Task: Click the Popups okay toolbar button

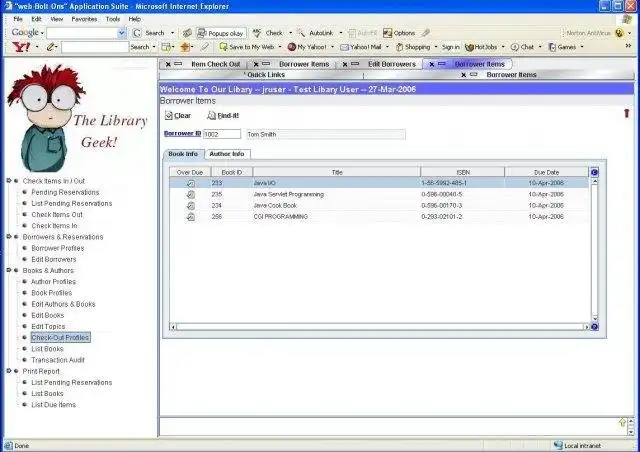Action: tap(221, 33)
